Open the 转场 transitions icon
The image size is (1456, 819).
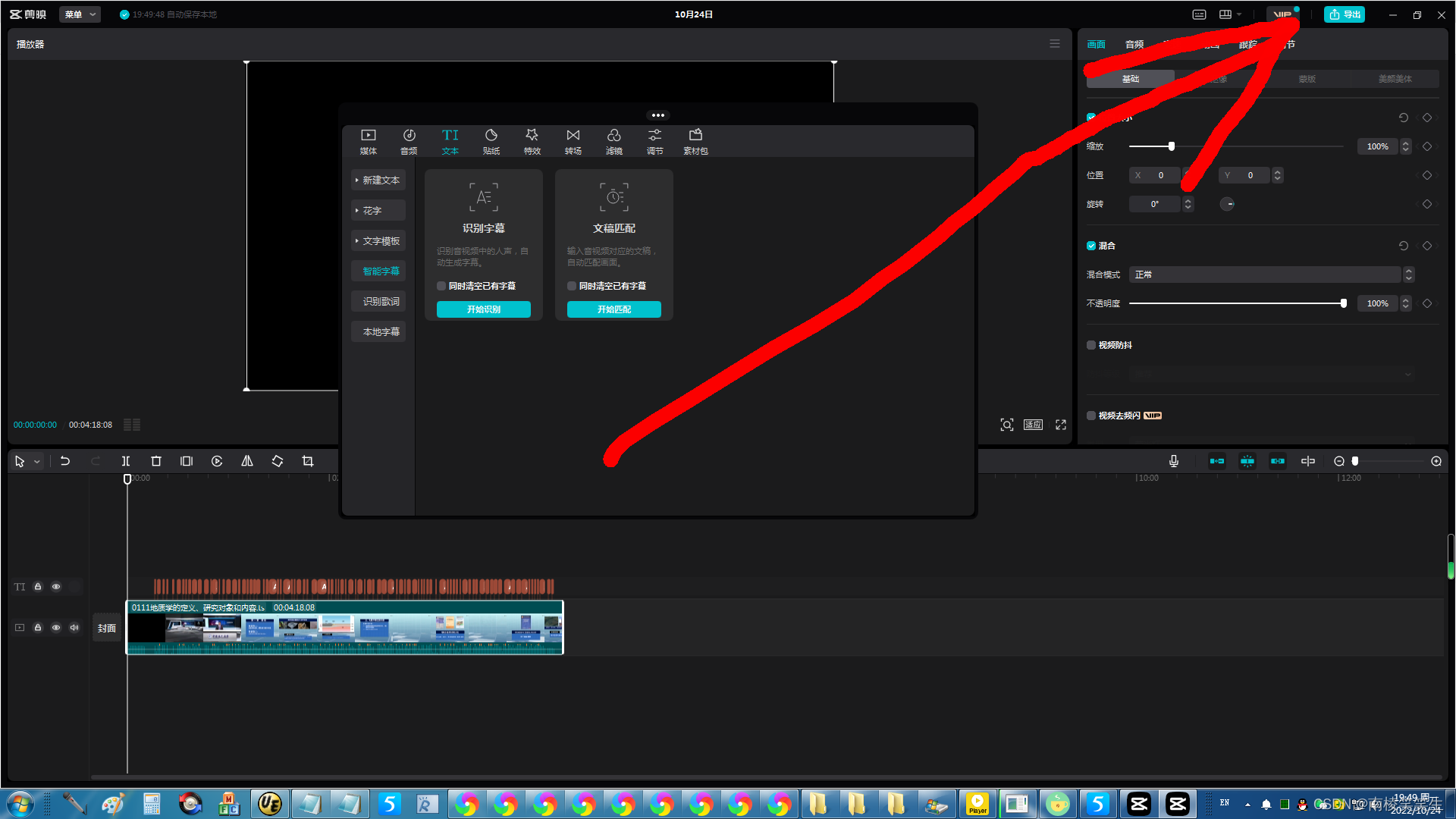[573, 140]
